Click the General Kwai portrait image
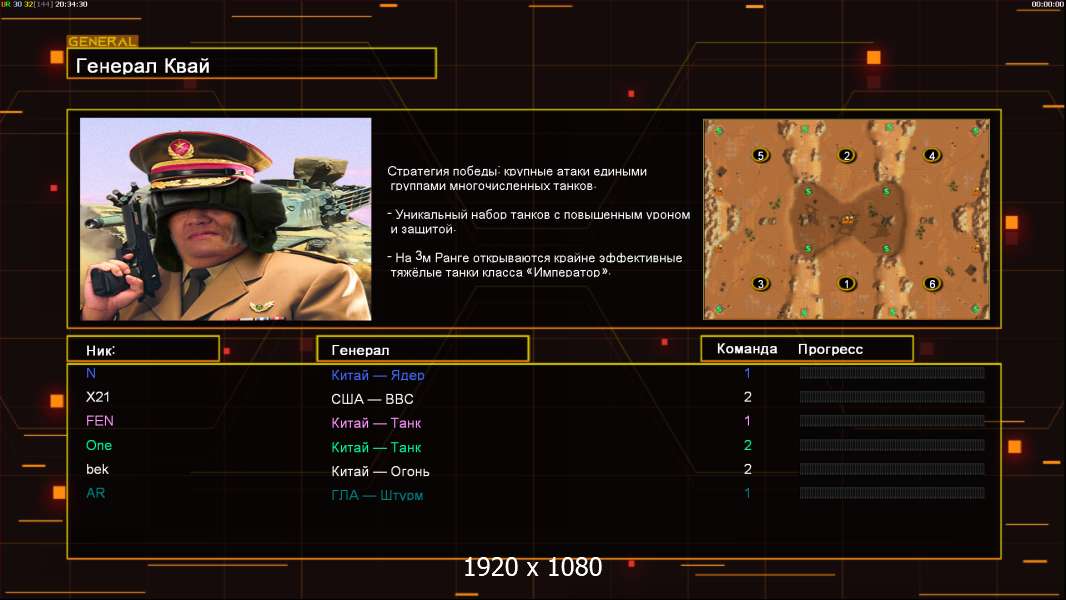This screenshot has height=600, width=1066. coord(225,219)
